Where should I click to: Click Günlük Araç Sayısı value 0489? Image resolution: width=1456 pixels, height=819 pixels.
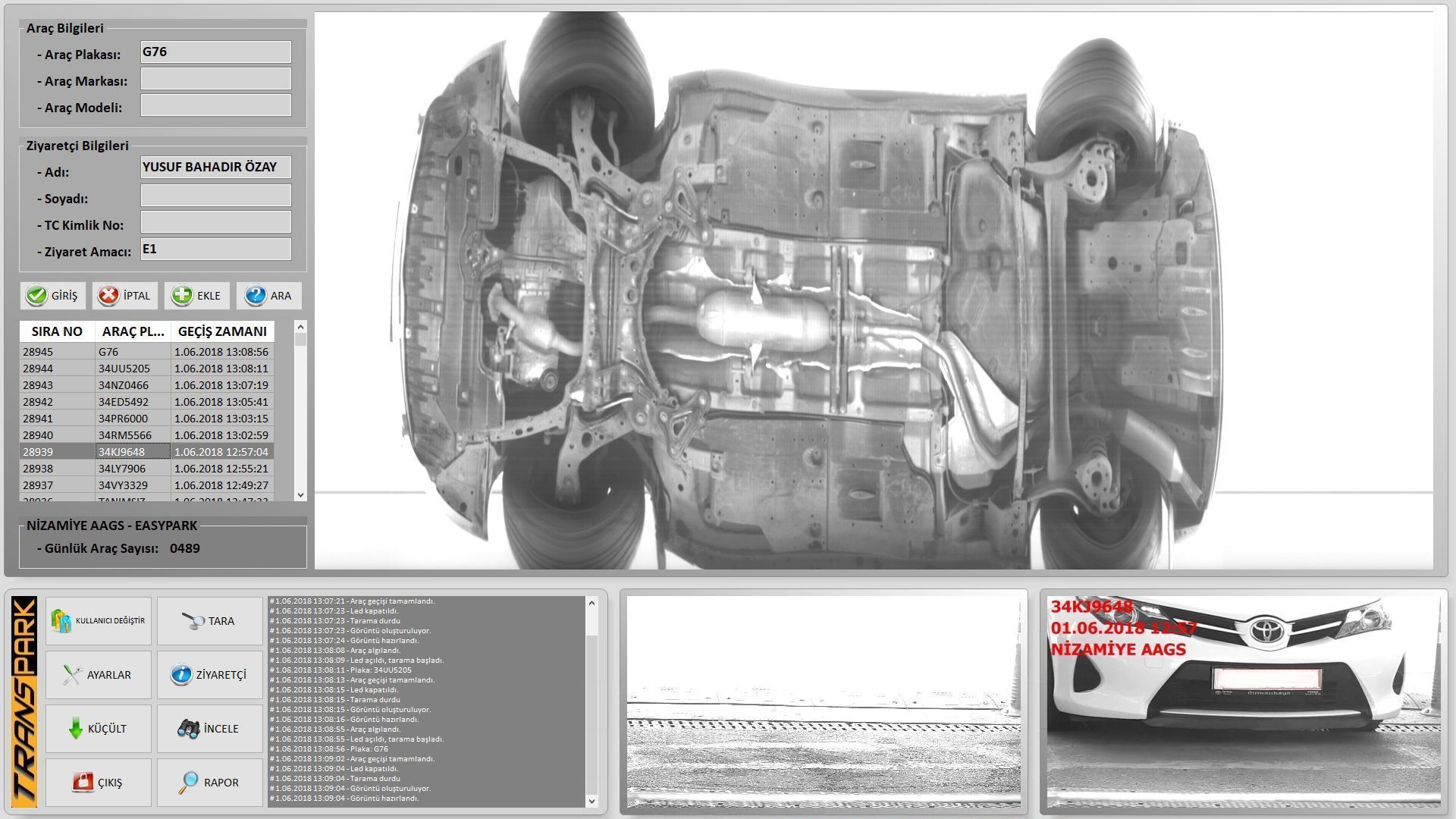click(185, 548)
